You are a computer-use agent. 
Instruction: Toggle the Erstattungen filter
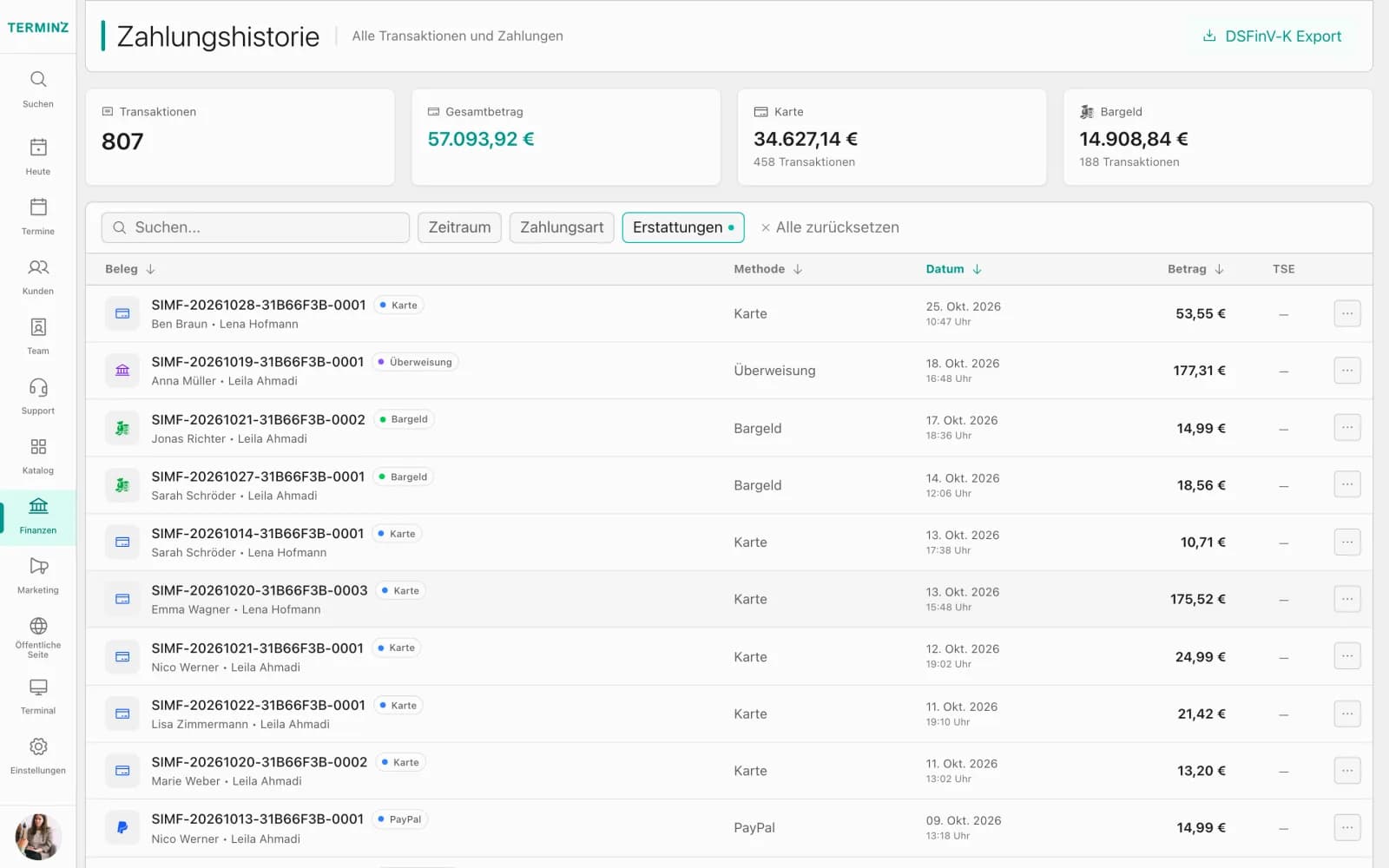(x=683, y=227)
